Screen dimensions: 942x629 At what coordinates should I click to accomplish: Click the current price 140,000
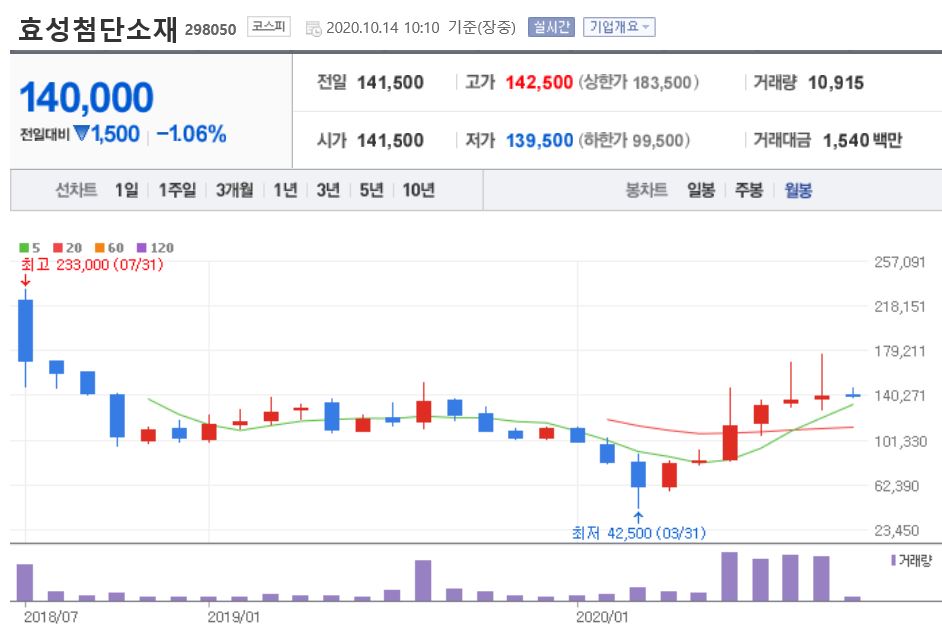[87, 97]
